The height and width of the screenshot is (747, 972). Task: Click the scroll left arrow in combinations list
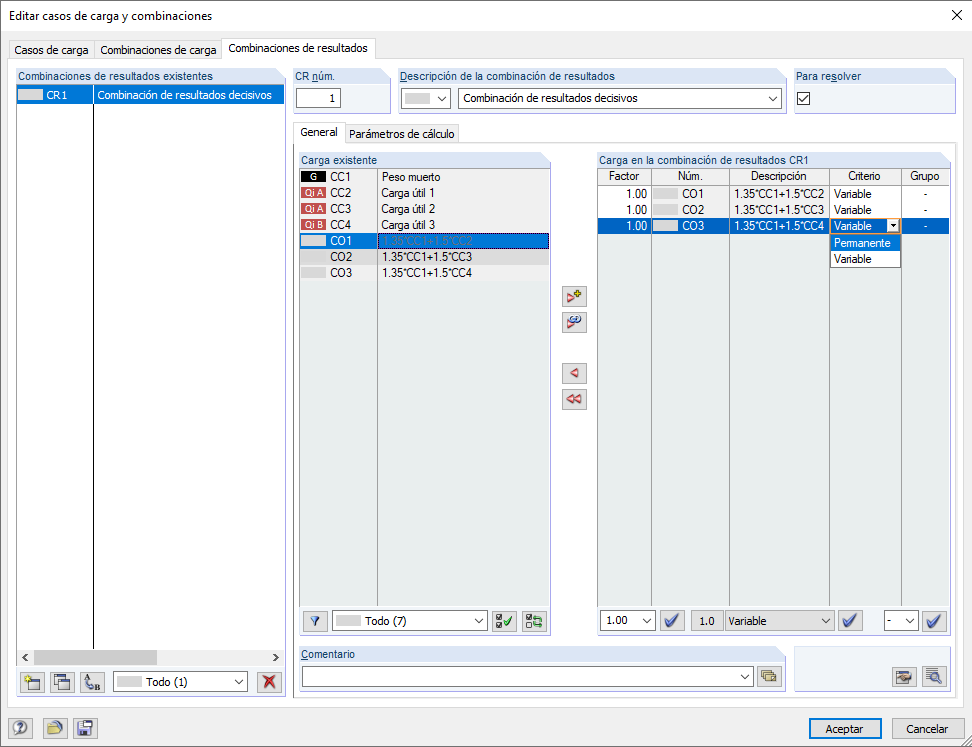[25, 657]
